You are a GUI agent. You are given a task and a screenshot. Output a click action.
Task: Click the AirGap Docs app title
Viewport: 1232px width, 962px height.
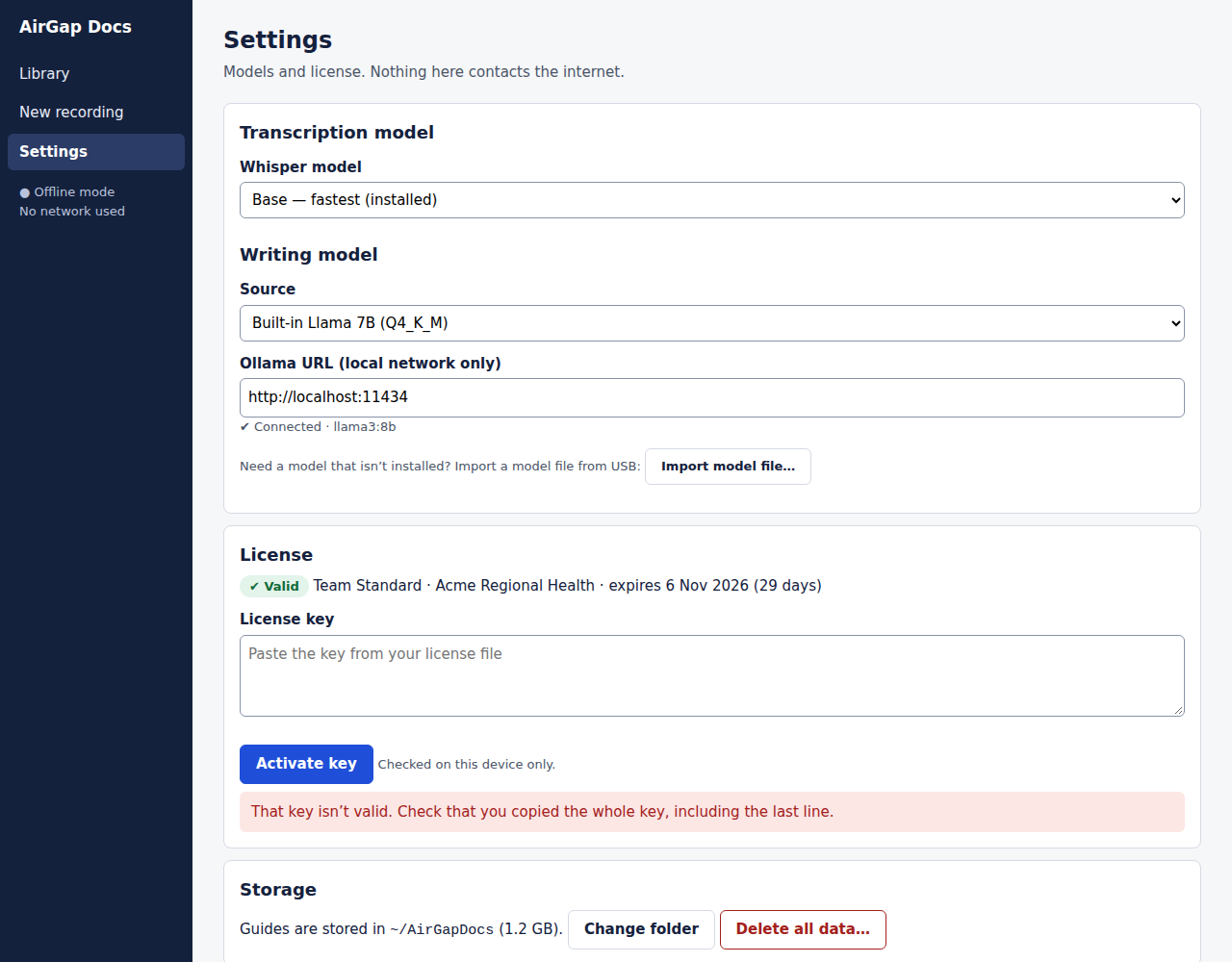(75, 27)
